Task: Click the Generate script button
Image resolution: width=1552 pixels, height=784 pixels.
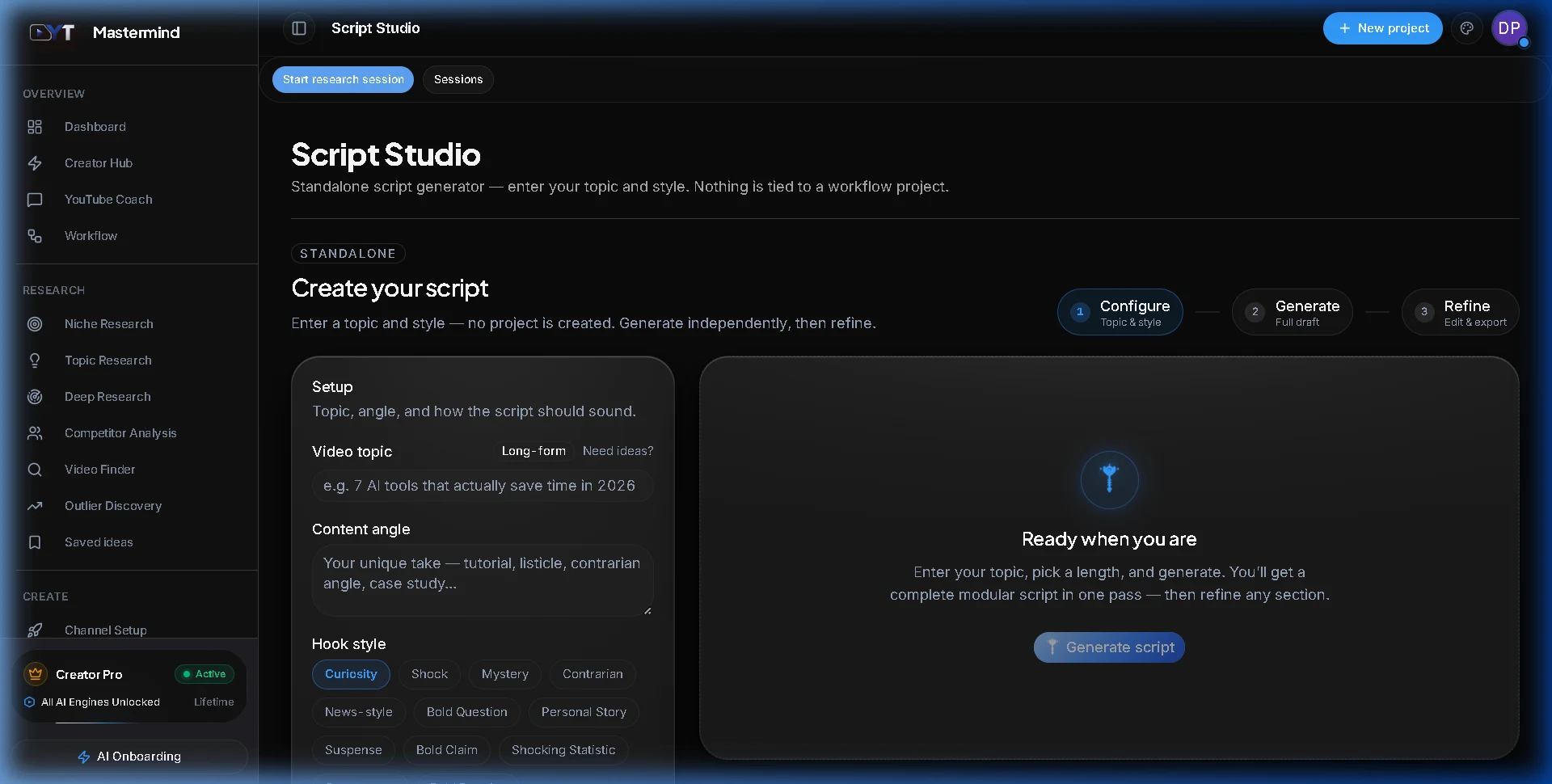Action: click(1109, 647)
